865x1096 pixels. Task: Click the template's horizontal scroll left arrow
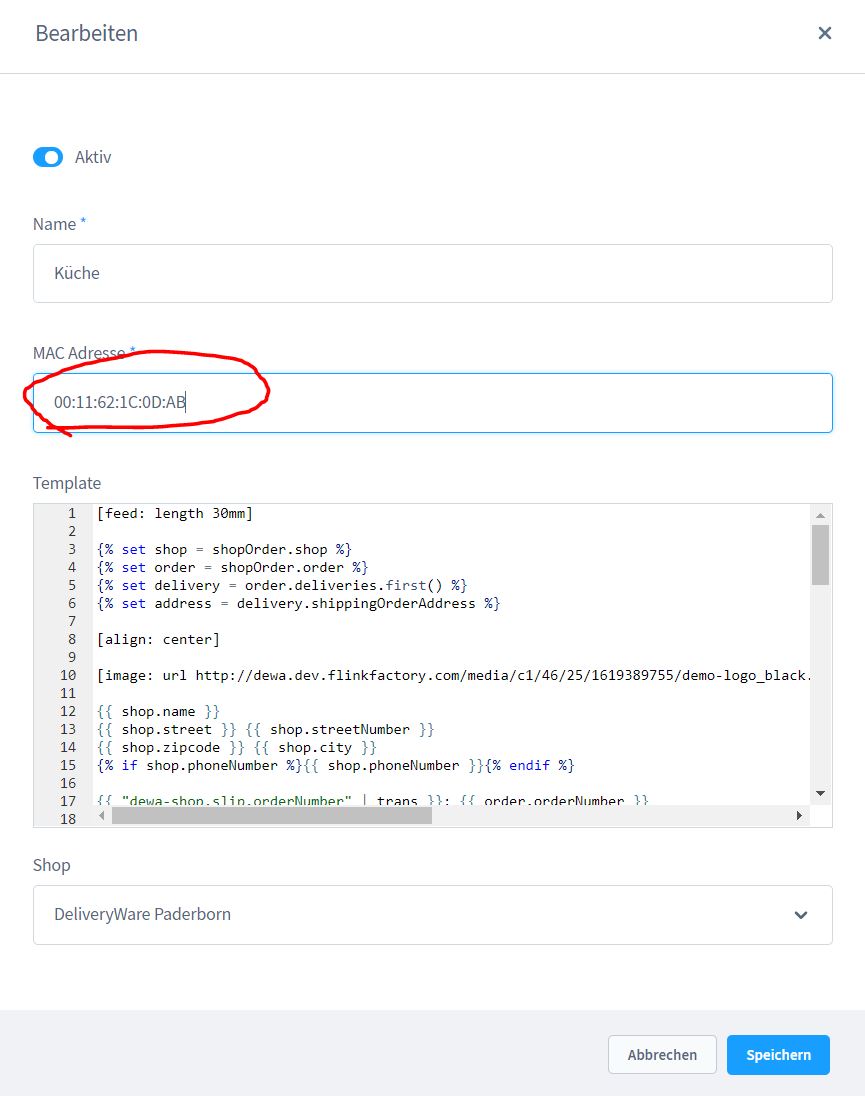pyautogui.click(x=103, y=816)
